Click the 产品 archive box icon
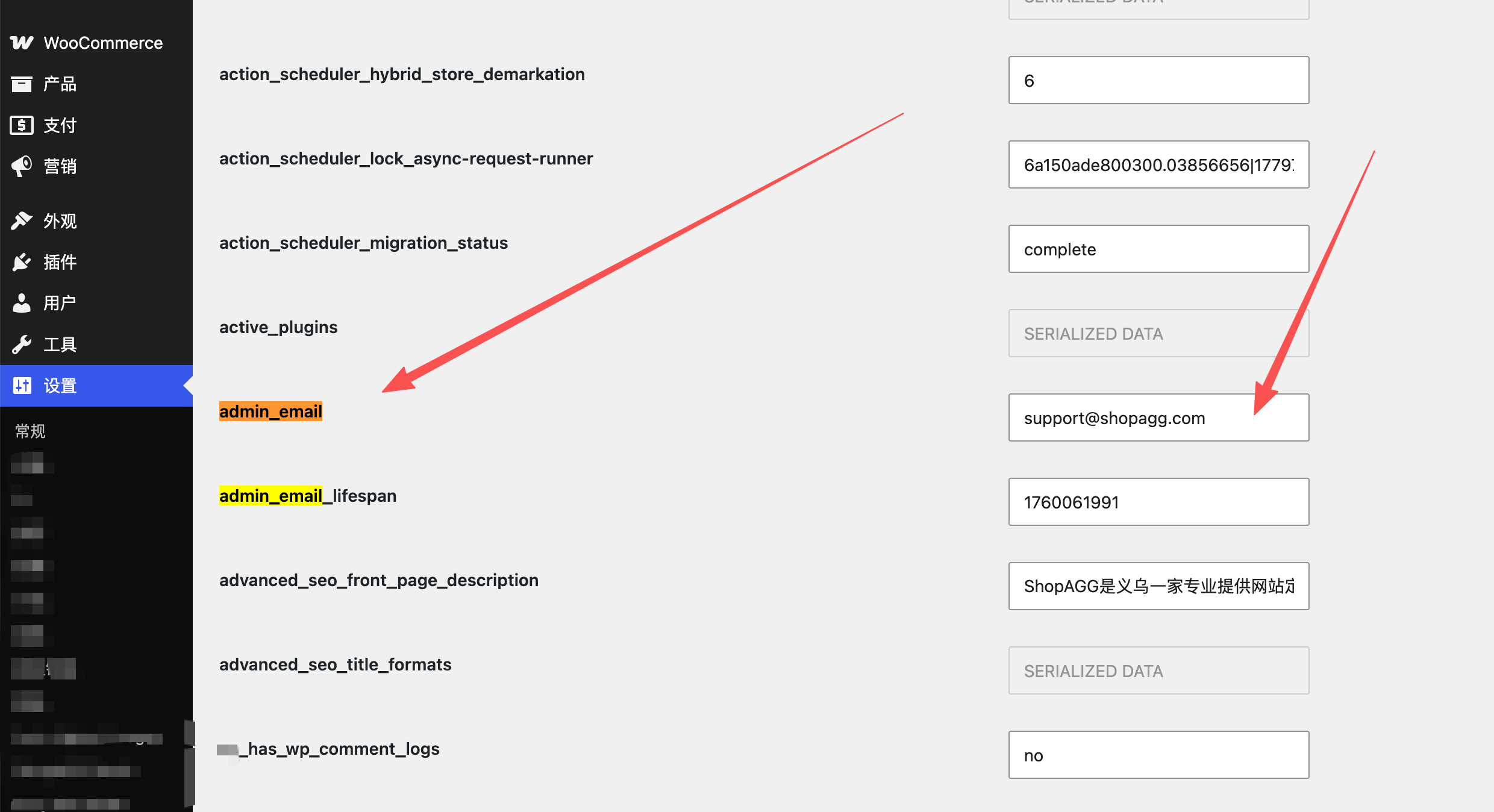The width and height of the screenshot is (1494, 812). pos(22,84)
